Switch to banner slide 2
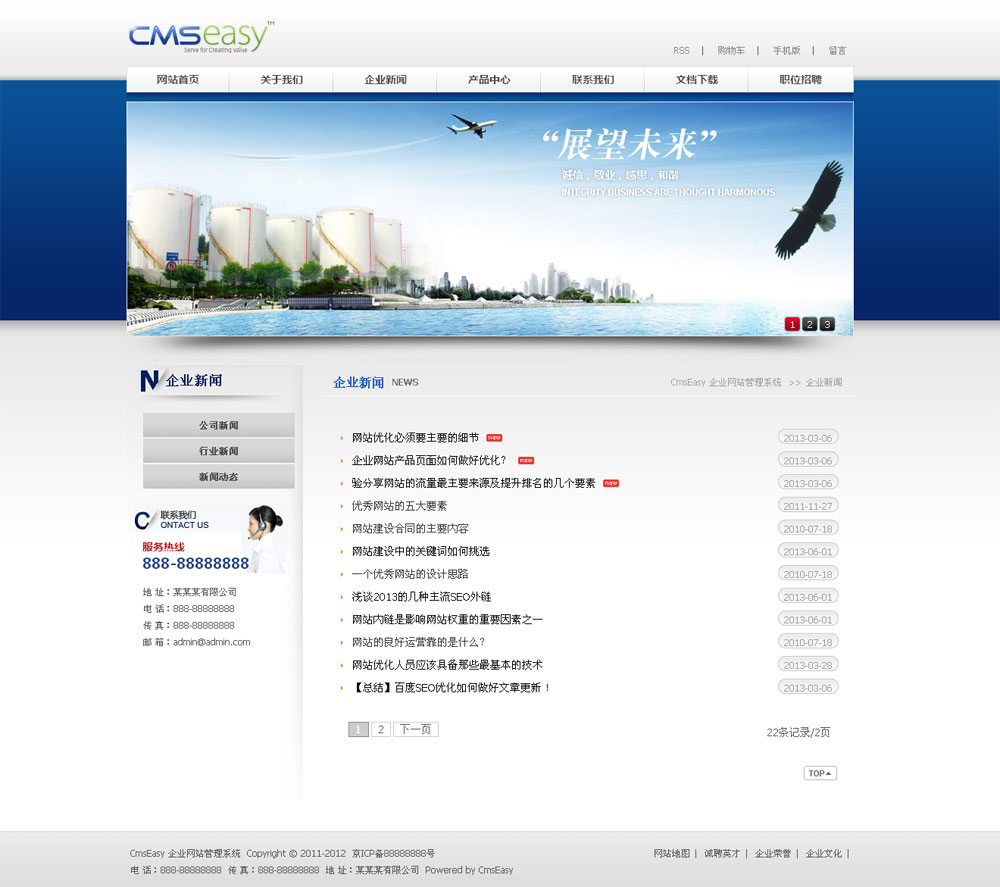The image size is (1000, 887). tap(810, 324)
